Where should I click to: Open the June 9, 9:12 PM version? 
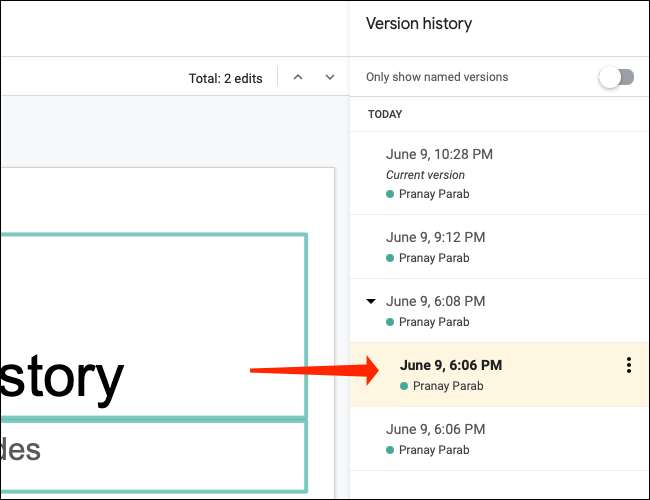[435, 237]
